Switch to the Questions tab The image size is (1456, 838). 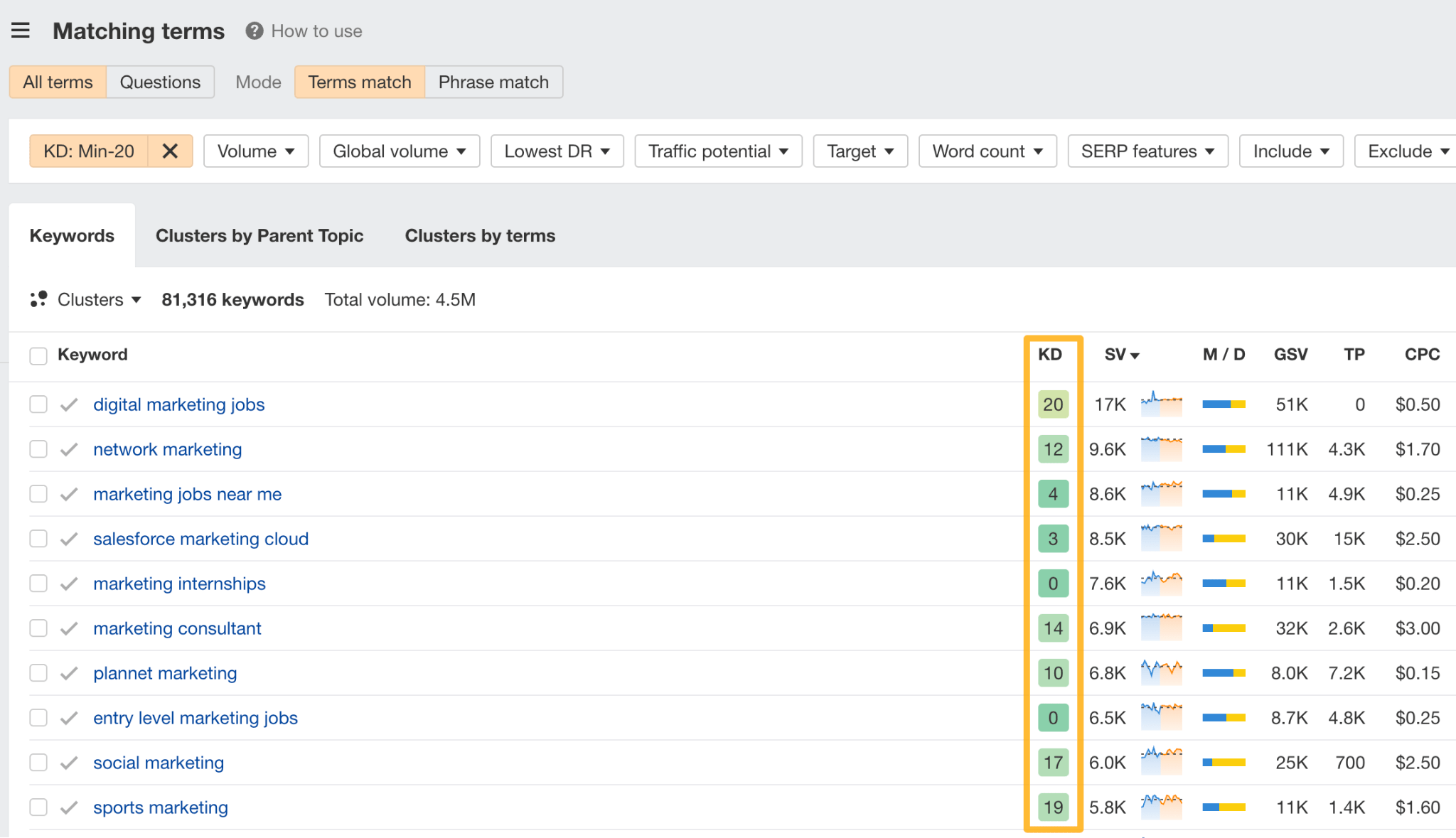pos(160,82)
